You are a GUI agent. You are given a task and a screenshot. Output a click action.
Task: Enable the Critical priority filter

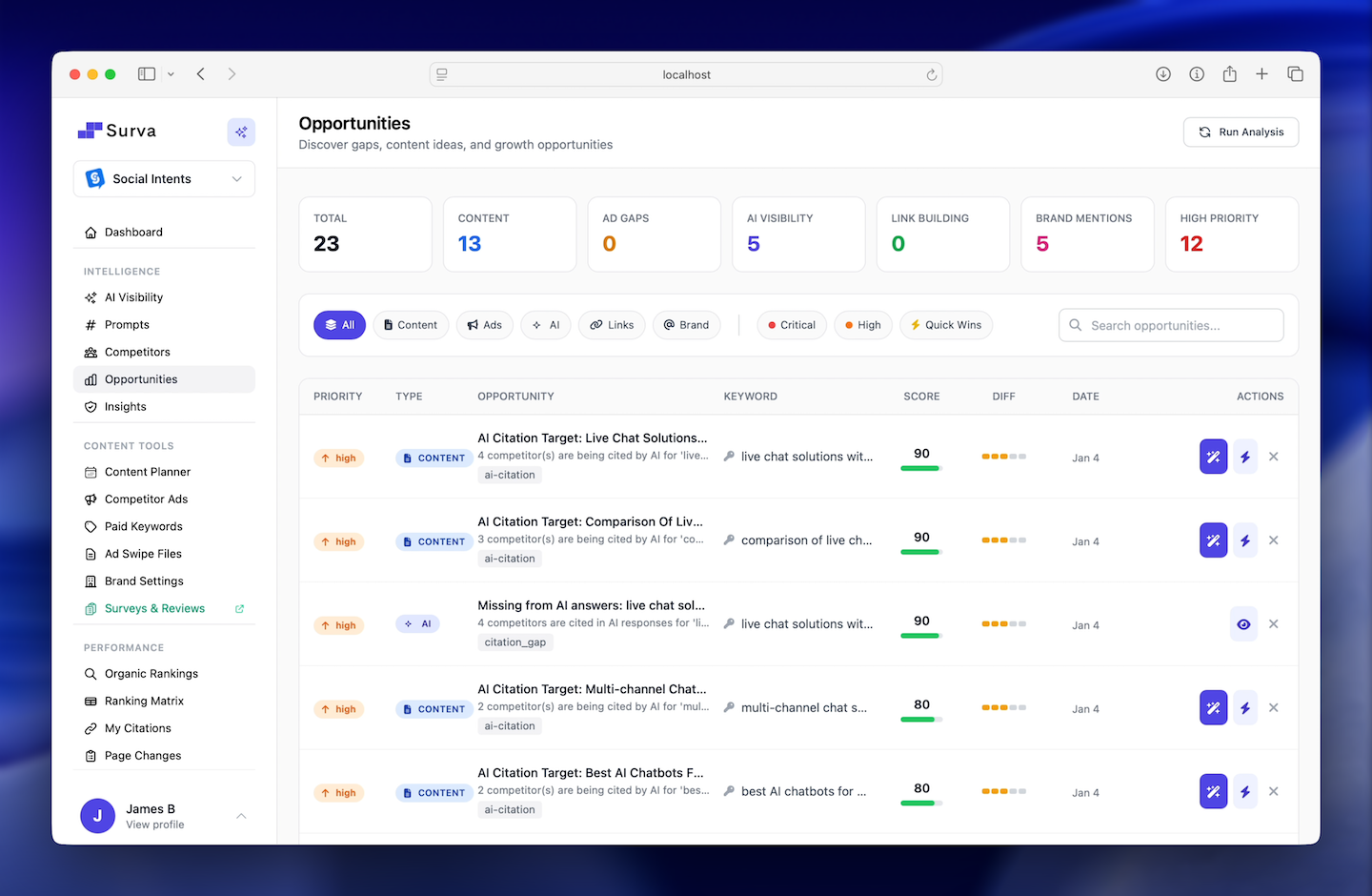pyautogui.click(x=791, y=325)
